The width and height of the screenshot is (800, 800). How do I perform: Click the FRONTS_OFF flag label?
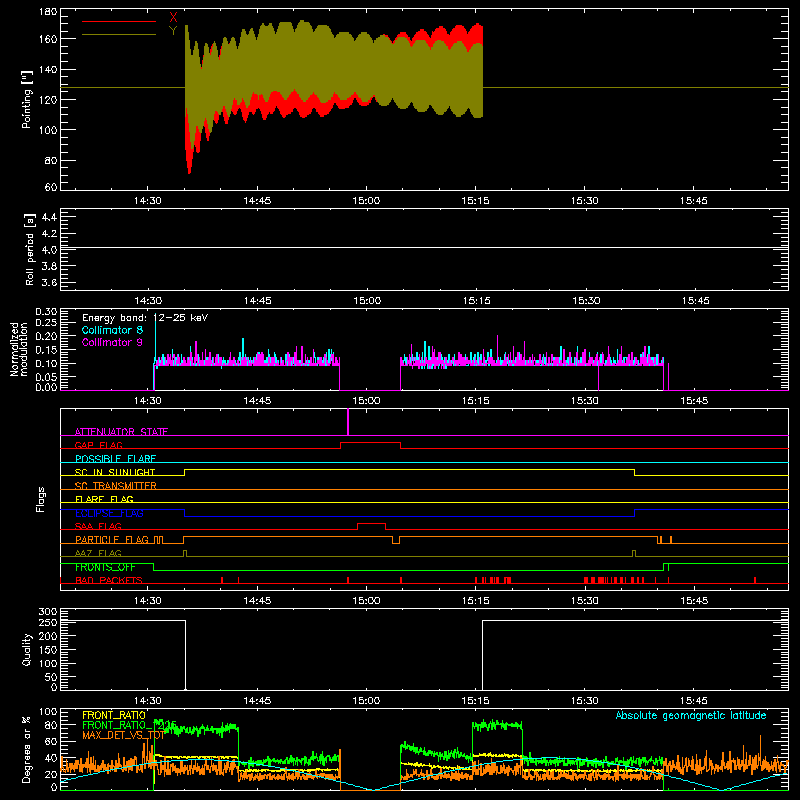(x=105, y=567)
